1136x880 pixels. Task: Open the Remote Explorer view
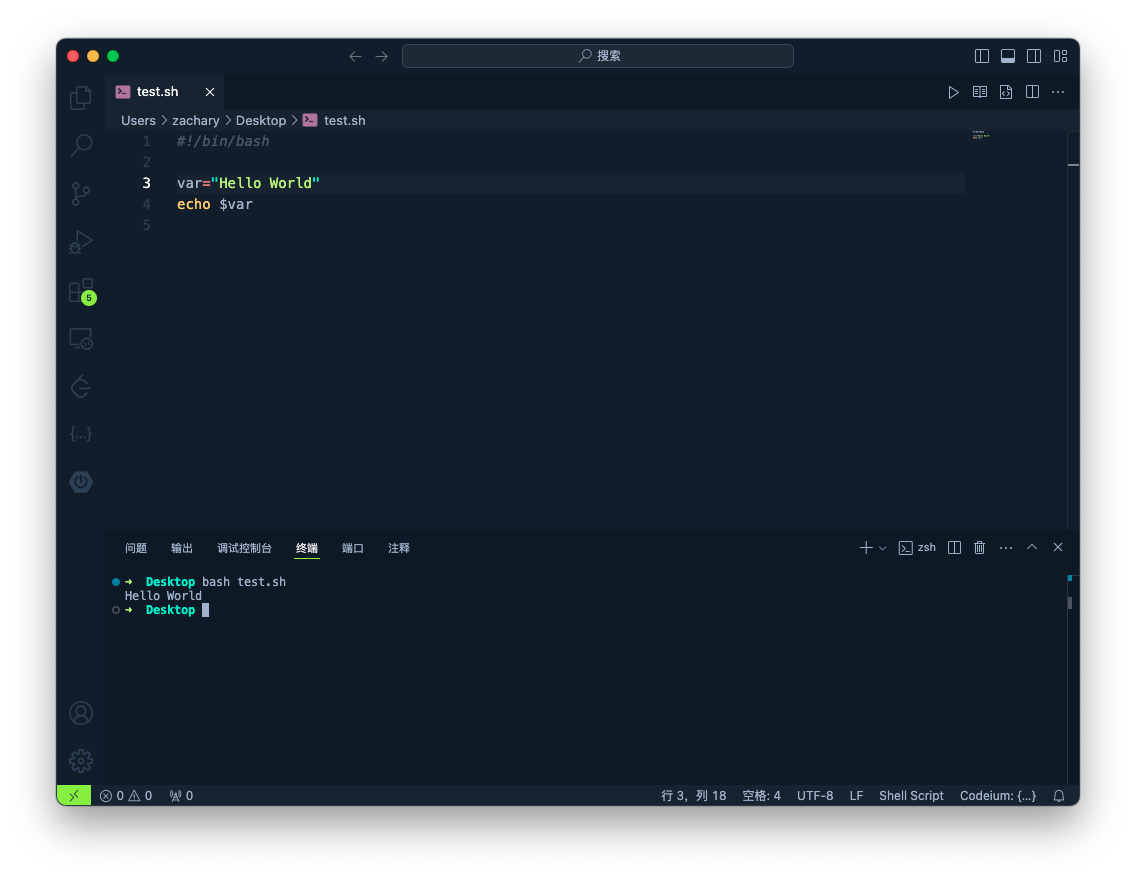(x=81, y=338)
